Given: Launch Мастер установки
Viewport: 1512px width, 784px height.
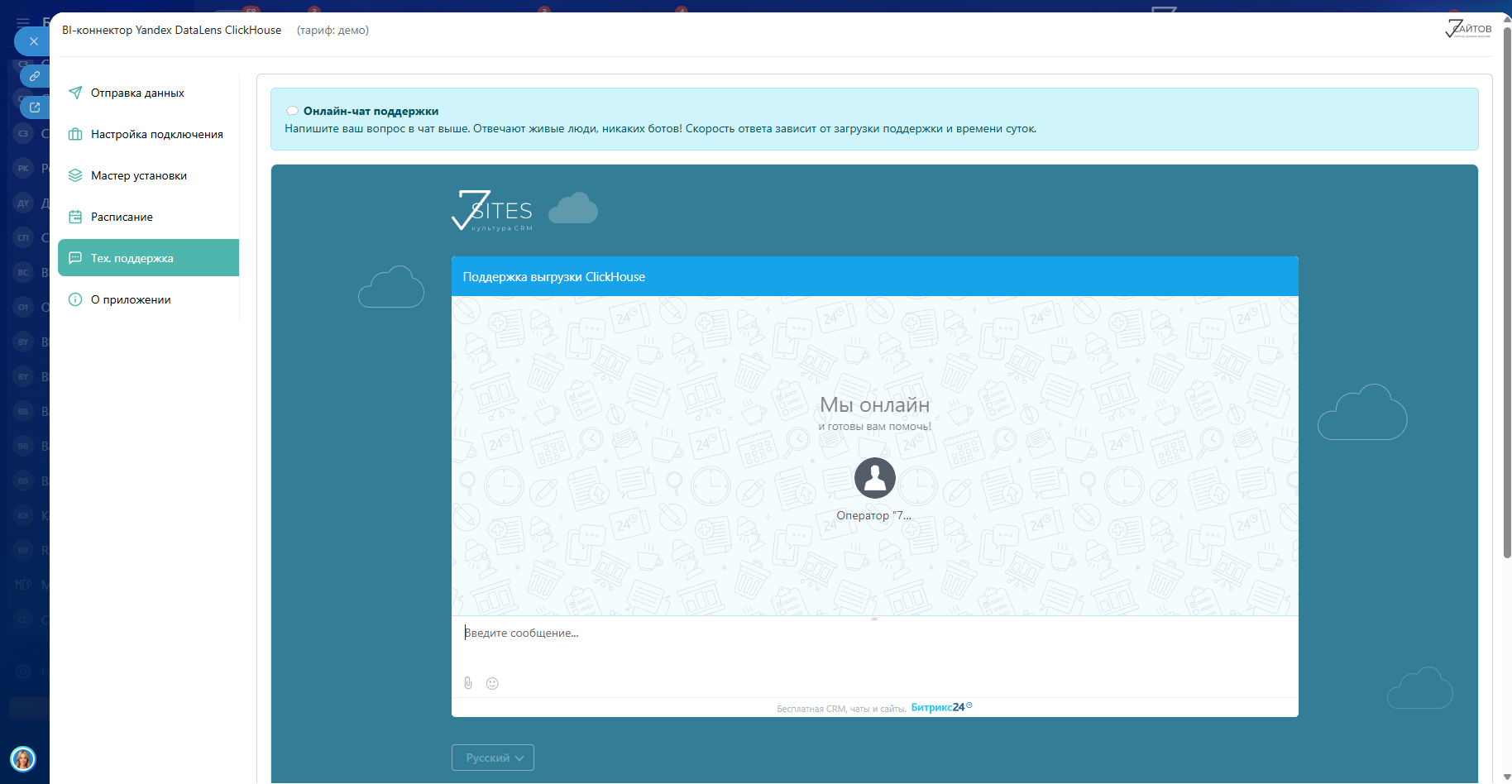Looking at the screenshot, I should 149,175.
